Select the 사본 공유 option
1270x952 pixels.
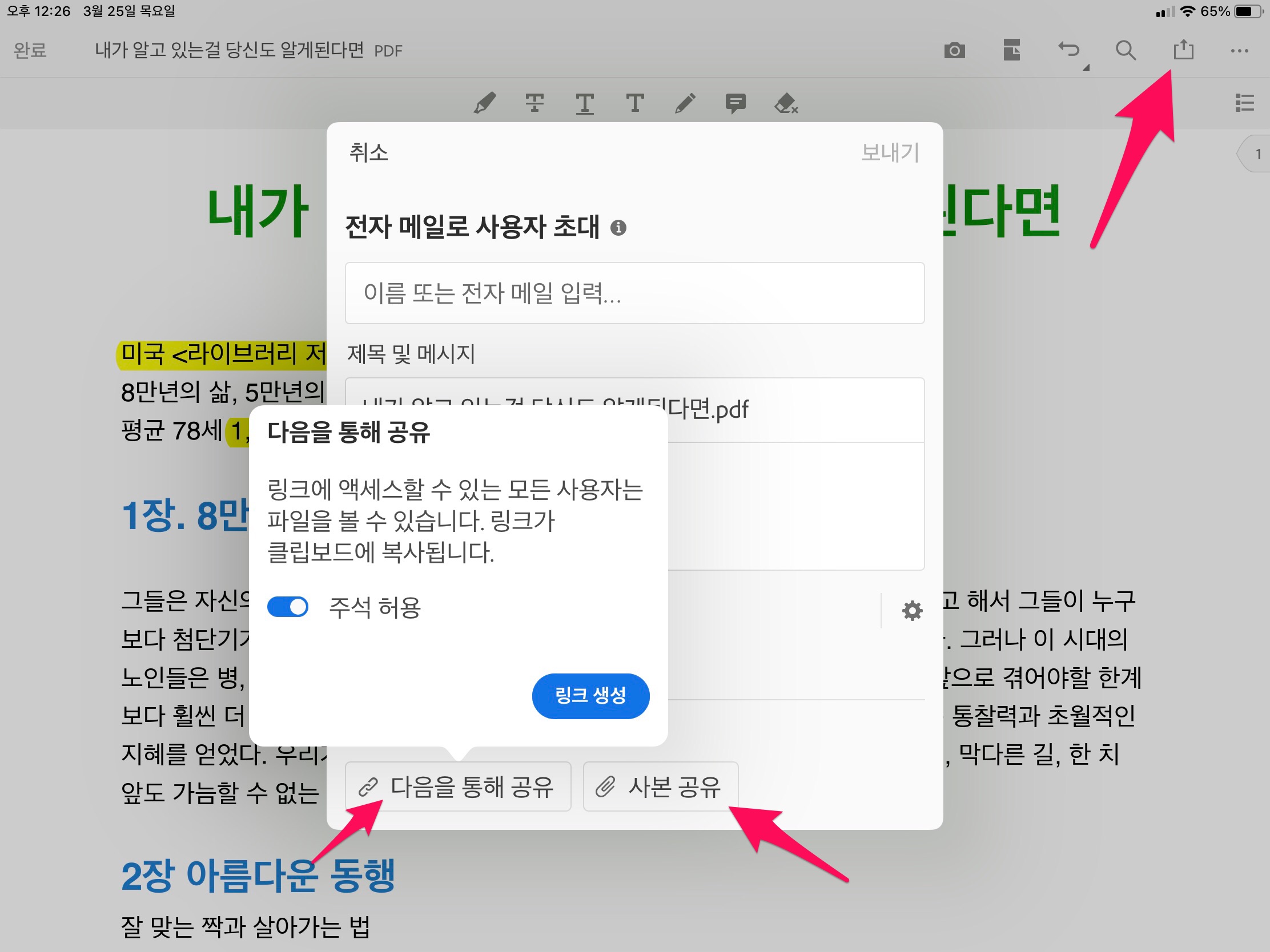pos(660,786)
